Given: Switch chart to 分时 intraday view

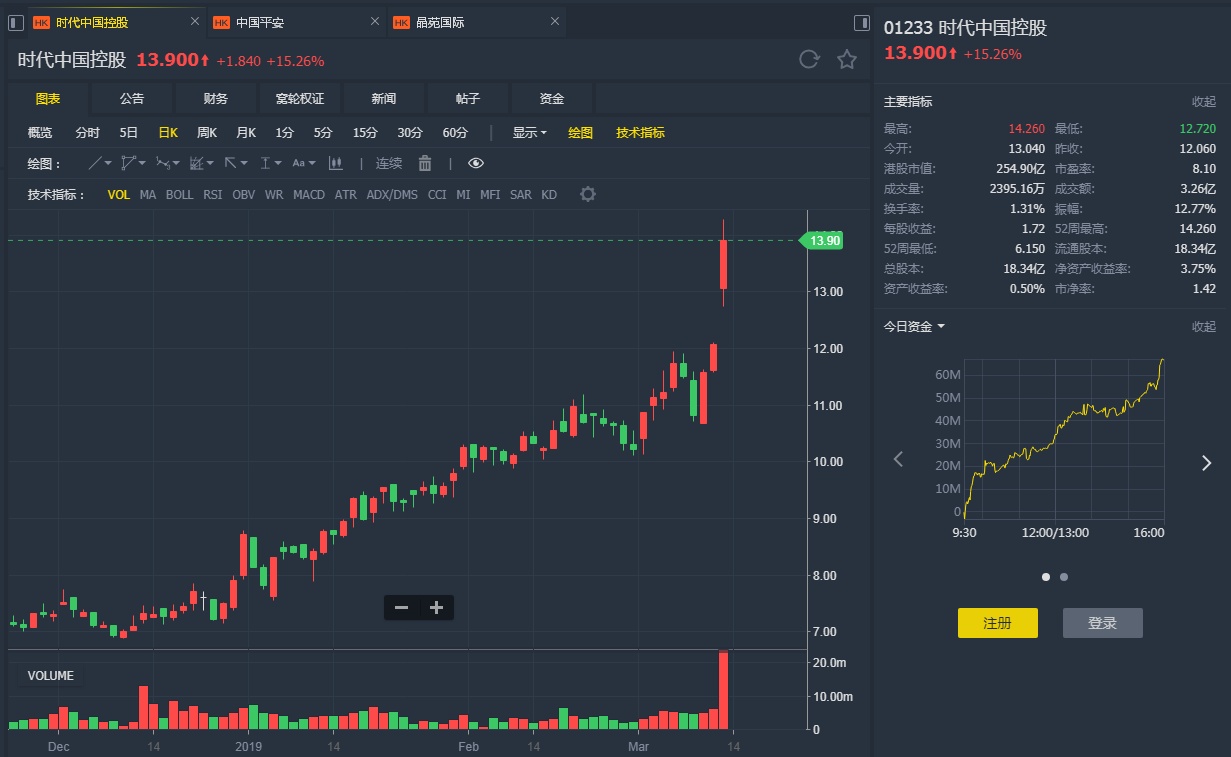Looking at the screenshot, I should (x=87, y=132).
